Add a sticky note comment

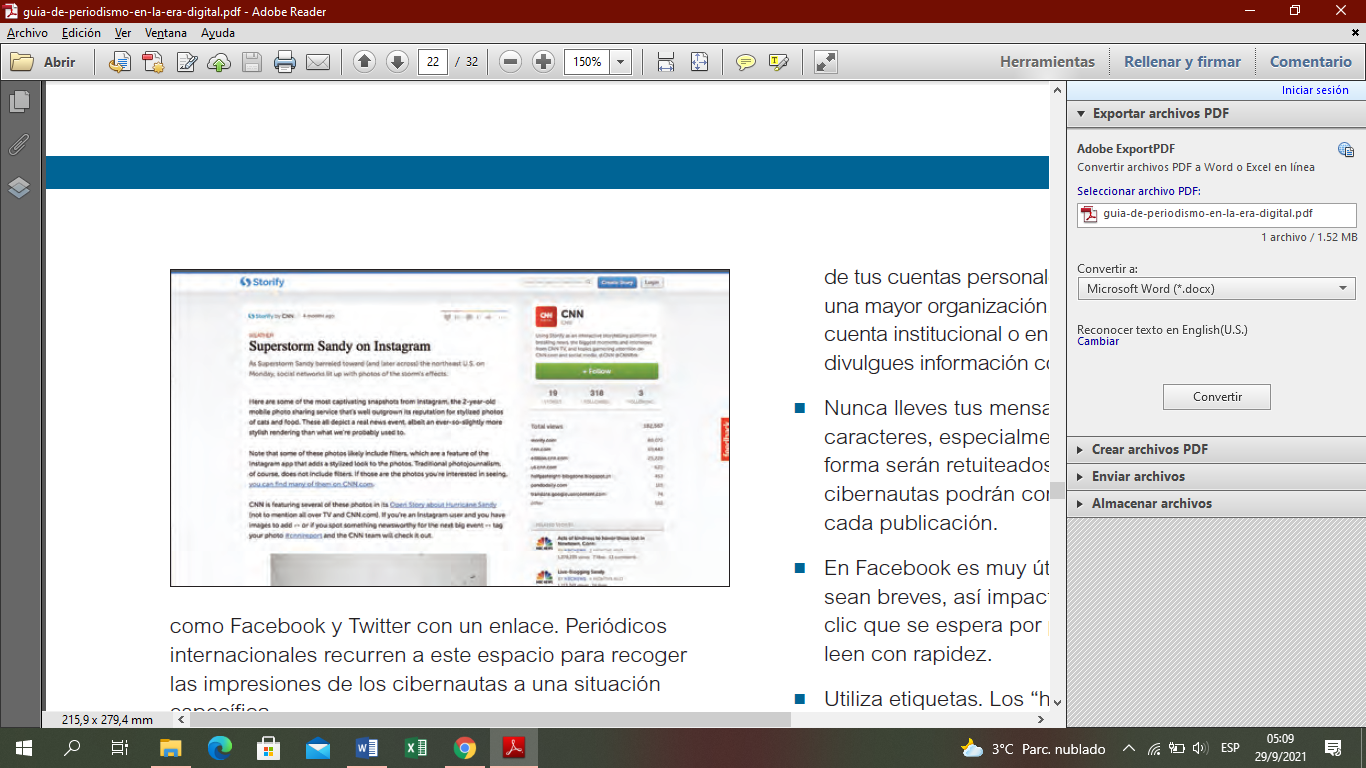(746, 62)
